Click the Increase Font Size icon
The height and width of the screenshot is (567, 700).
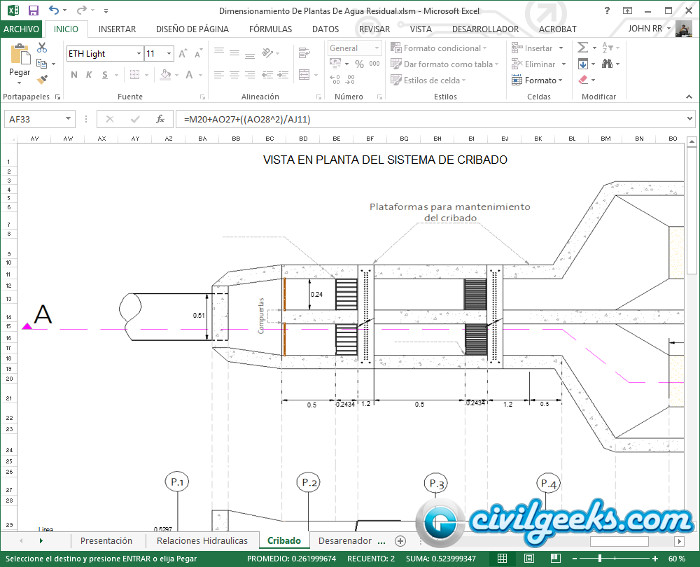tap(183, 53)
